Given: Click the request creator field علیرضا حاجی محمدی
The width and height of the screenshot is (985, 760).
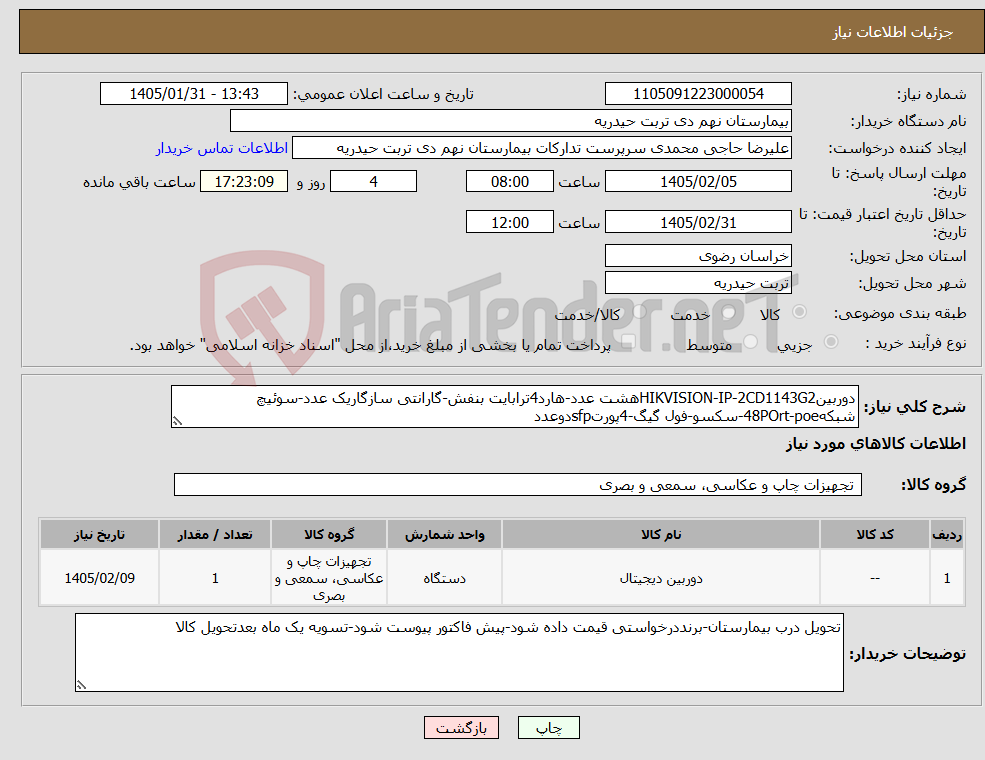Looking at the screenshot, I should tap(541, 148).
